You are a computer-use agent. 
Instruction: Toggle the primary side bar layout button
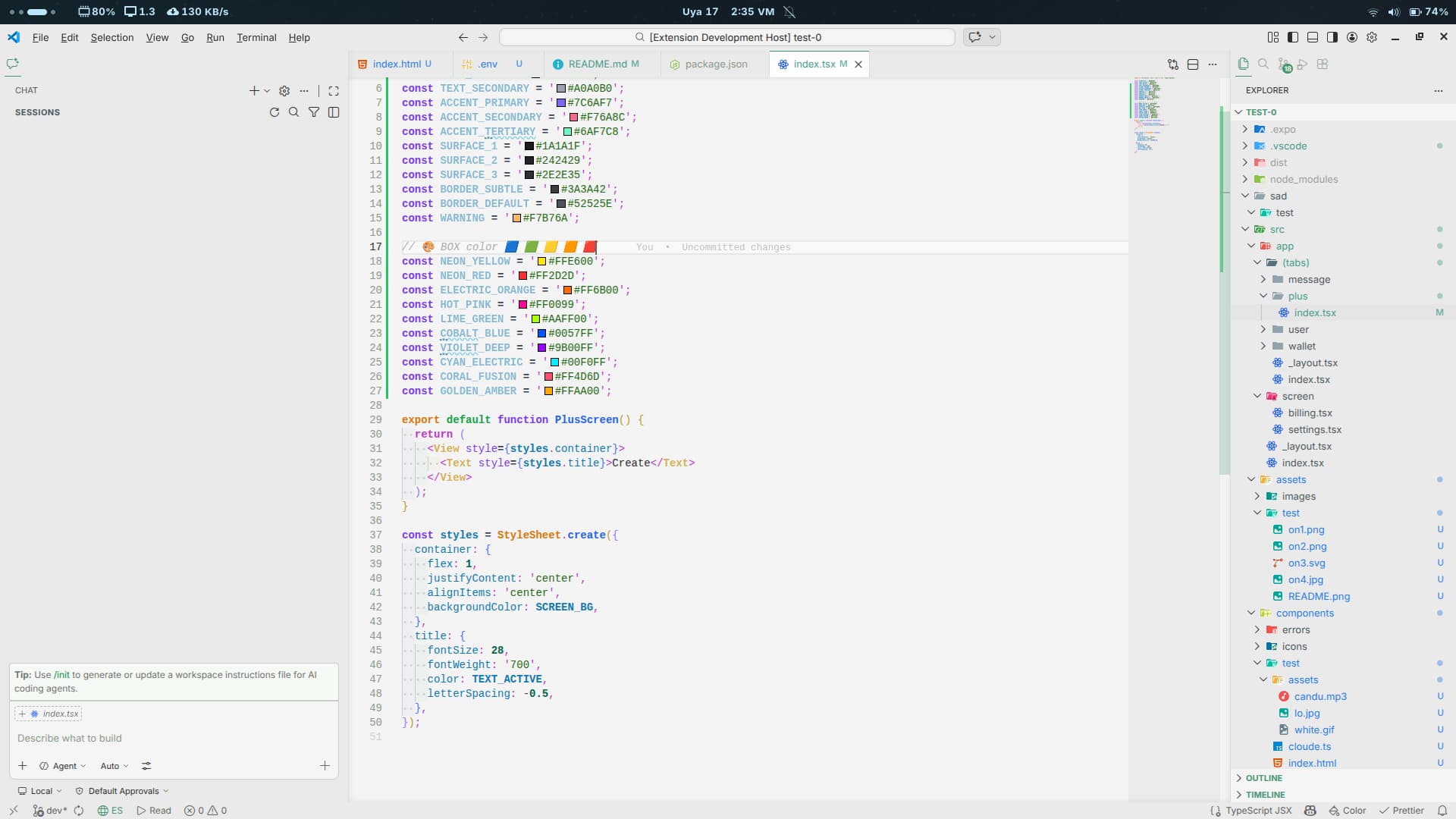1293,37
